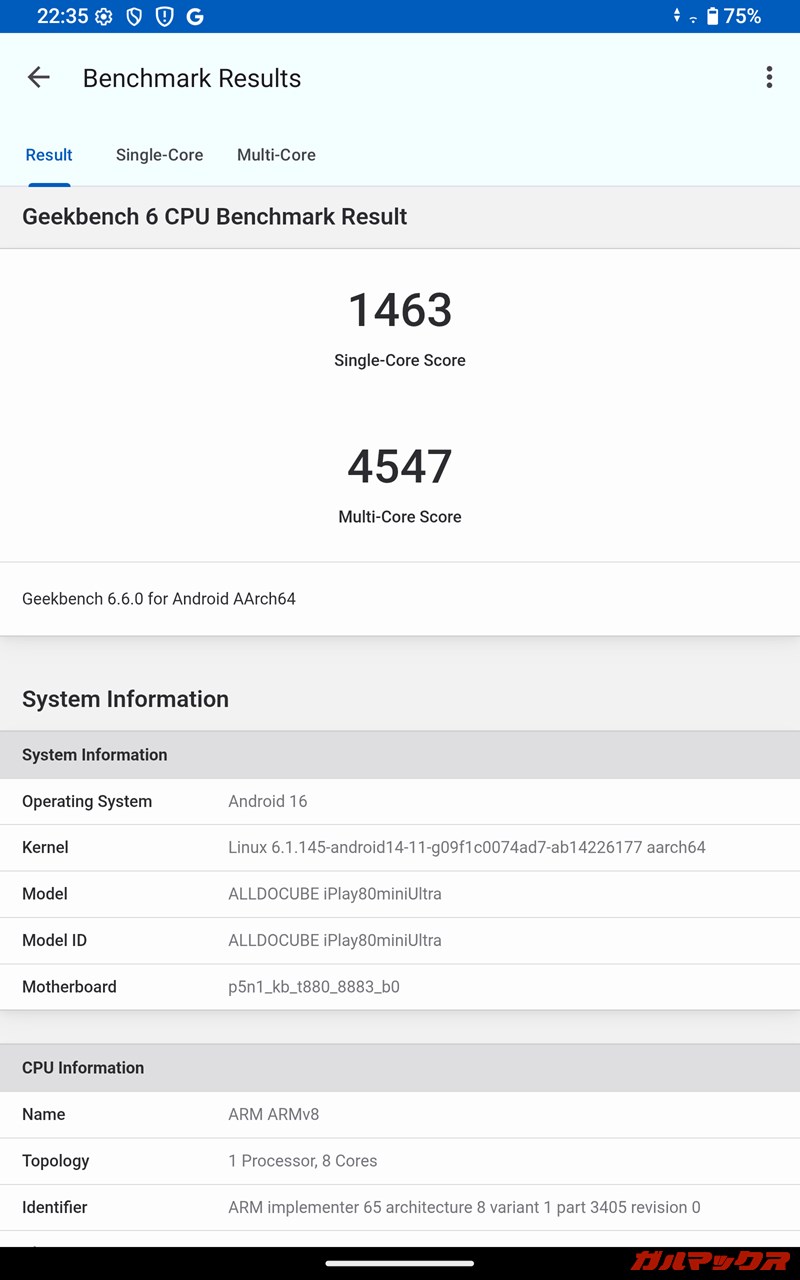Tap the Kernel version row
800x1280 pixels.
click(x=400, y=847)
